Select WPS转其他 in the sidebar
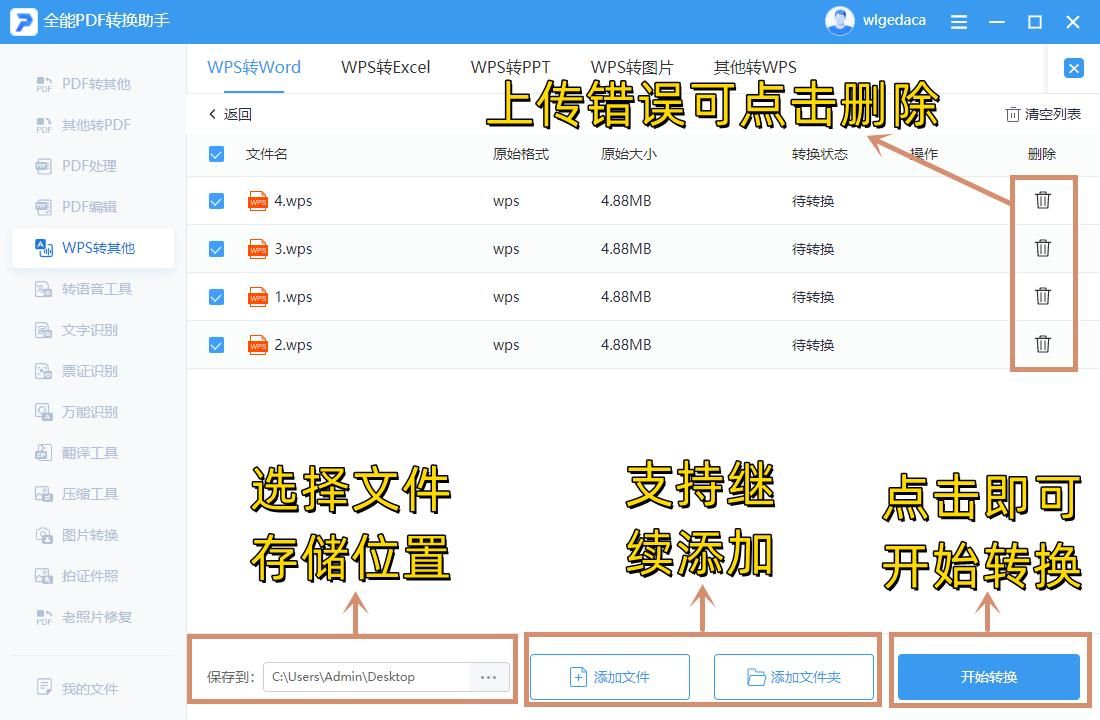This screenshot has width=1100, height=720. click(x=93, y=248)
